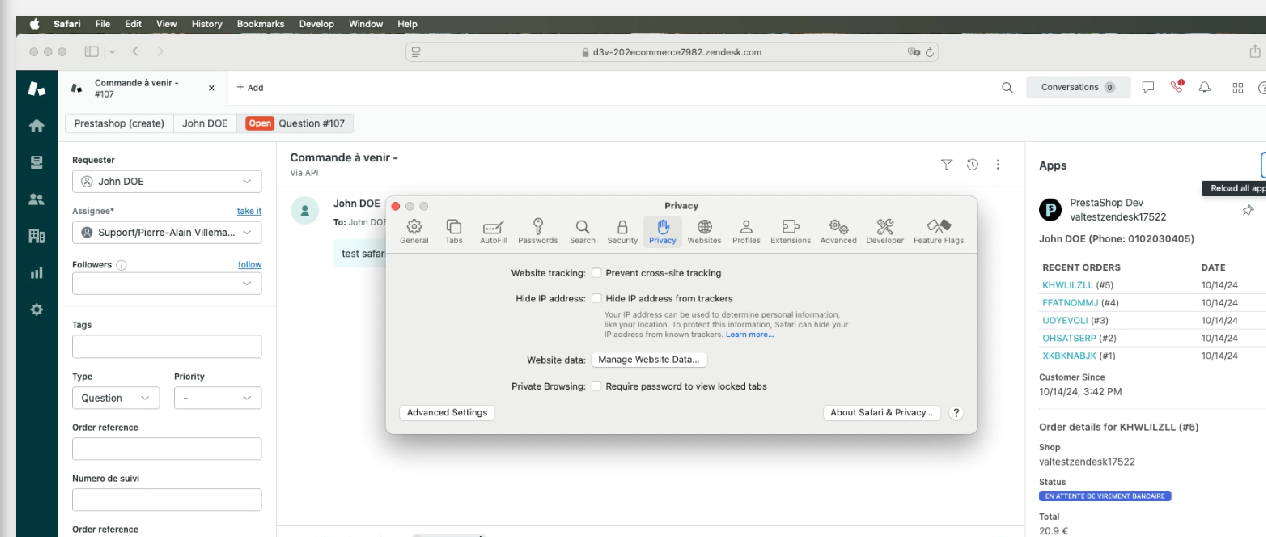The width and height of the screenshot is (1266, 537).
Task: Open recent order KHWLILZLL link
Action: (x=1067, y=285)
